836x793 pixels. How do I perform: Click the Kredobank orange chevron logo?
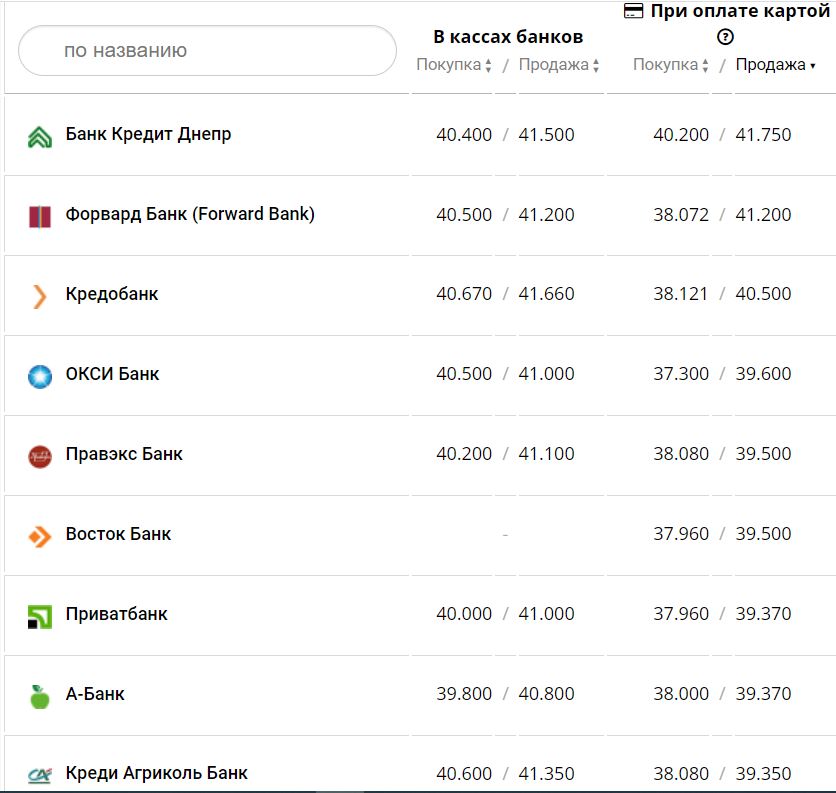point(39,296)
